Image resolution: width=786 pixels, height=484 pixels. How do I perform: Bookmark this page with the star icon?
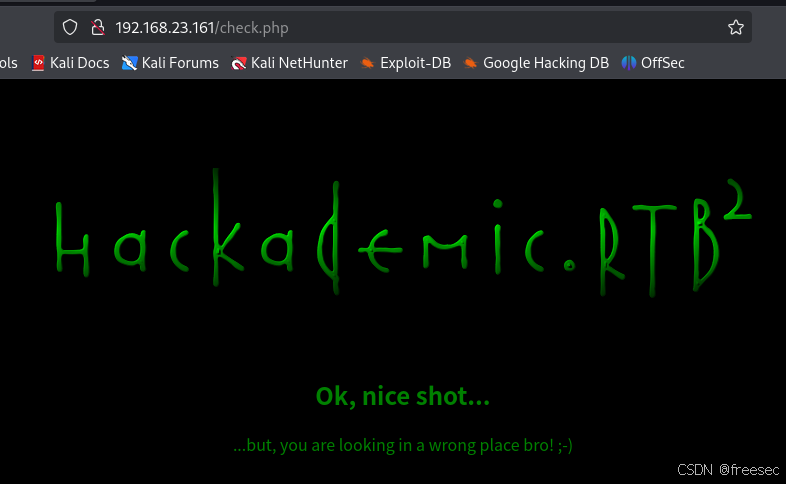pos(735,27)
